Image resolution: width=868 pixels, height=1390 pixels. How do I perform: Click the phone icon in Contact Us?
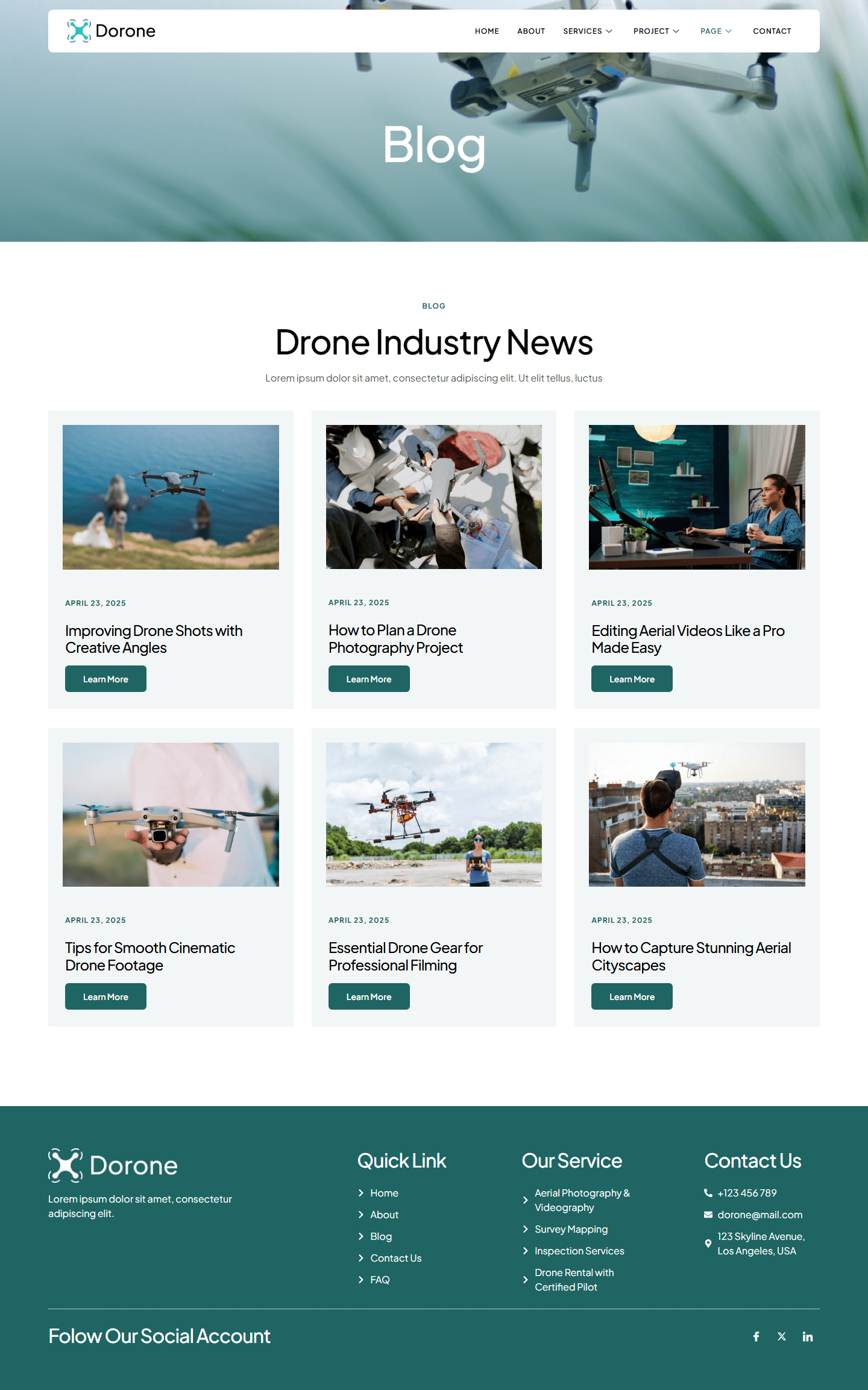pos(708,1193)
